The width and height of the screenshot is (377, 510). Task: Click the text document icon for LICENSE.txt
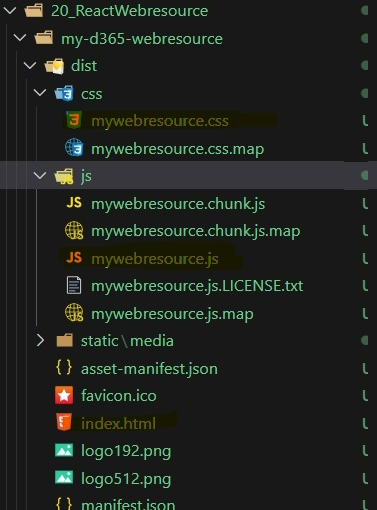coord(74,285)
